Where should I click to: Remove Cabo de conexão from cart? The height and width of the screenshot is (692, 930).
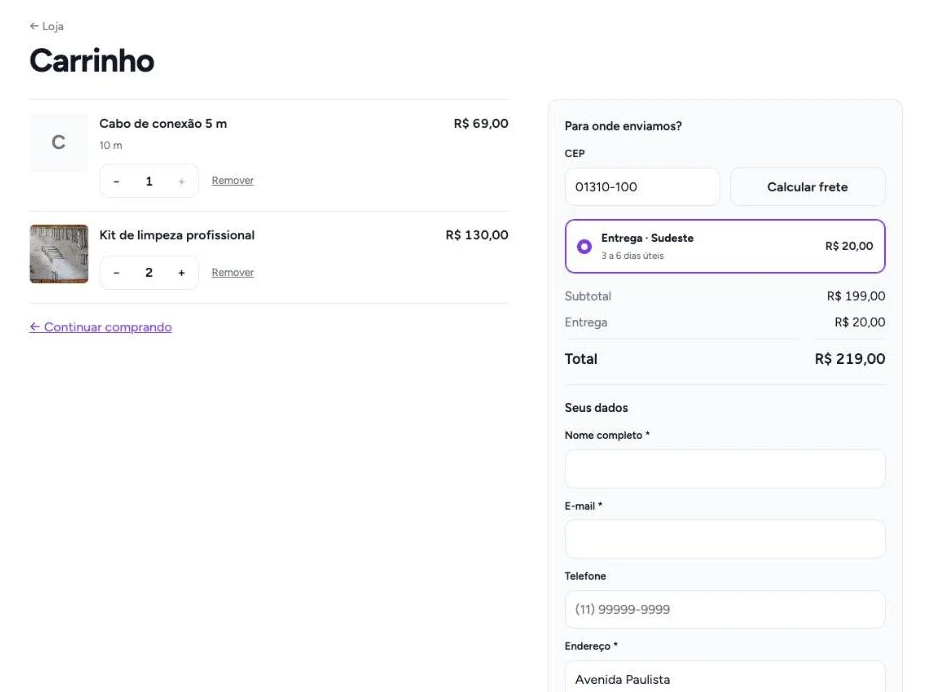click(x=232, y=180)
